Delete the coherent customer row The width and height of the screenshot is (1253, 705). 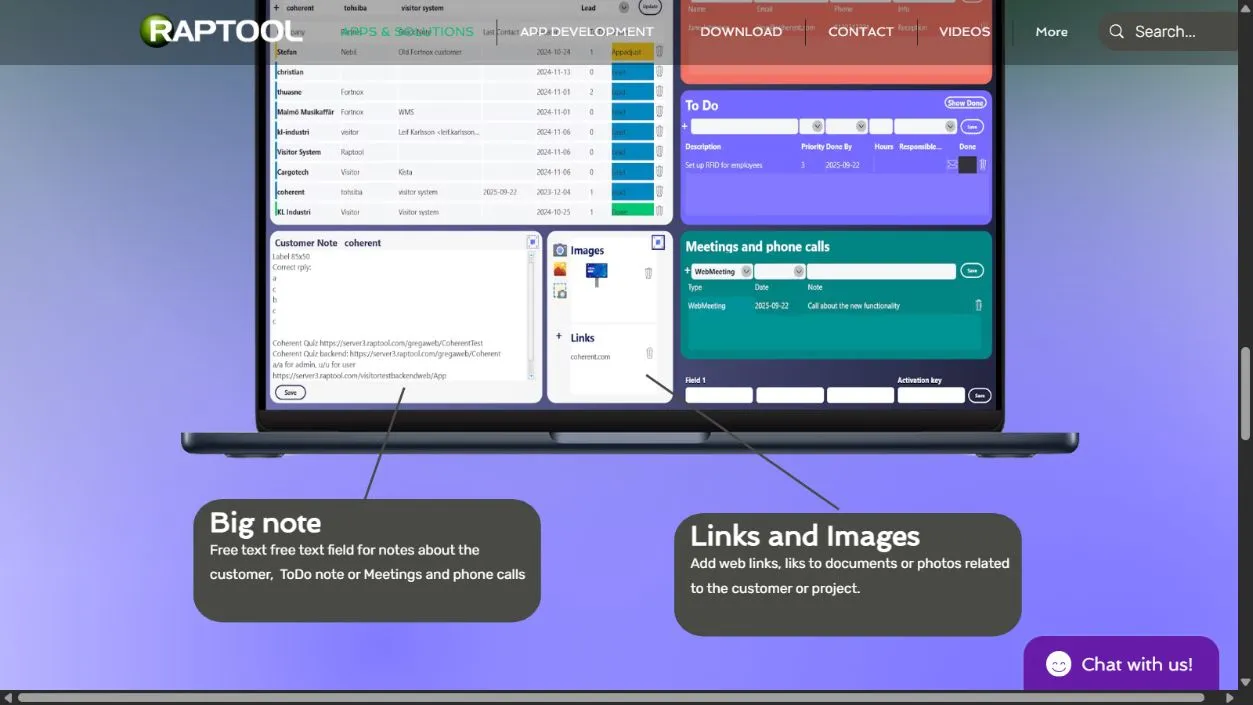[x=659, y=192]
